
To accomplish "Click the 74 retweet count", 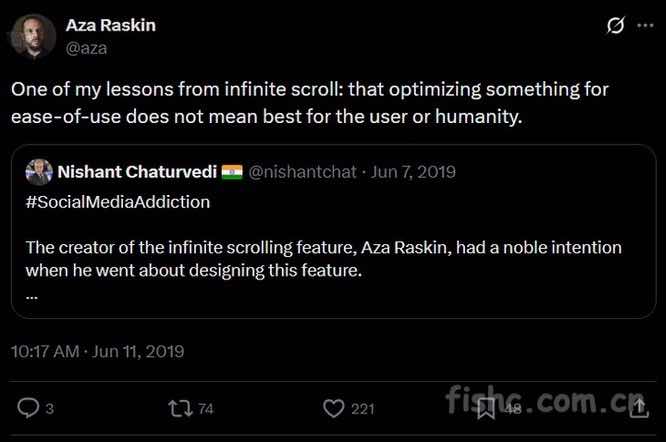I will click(206, 408).
